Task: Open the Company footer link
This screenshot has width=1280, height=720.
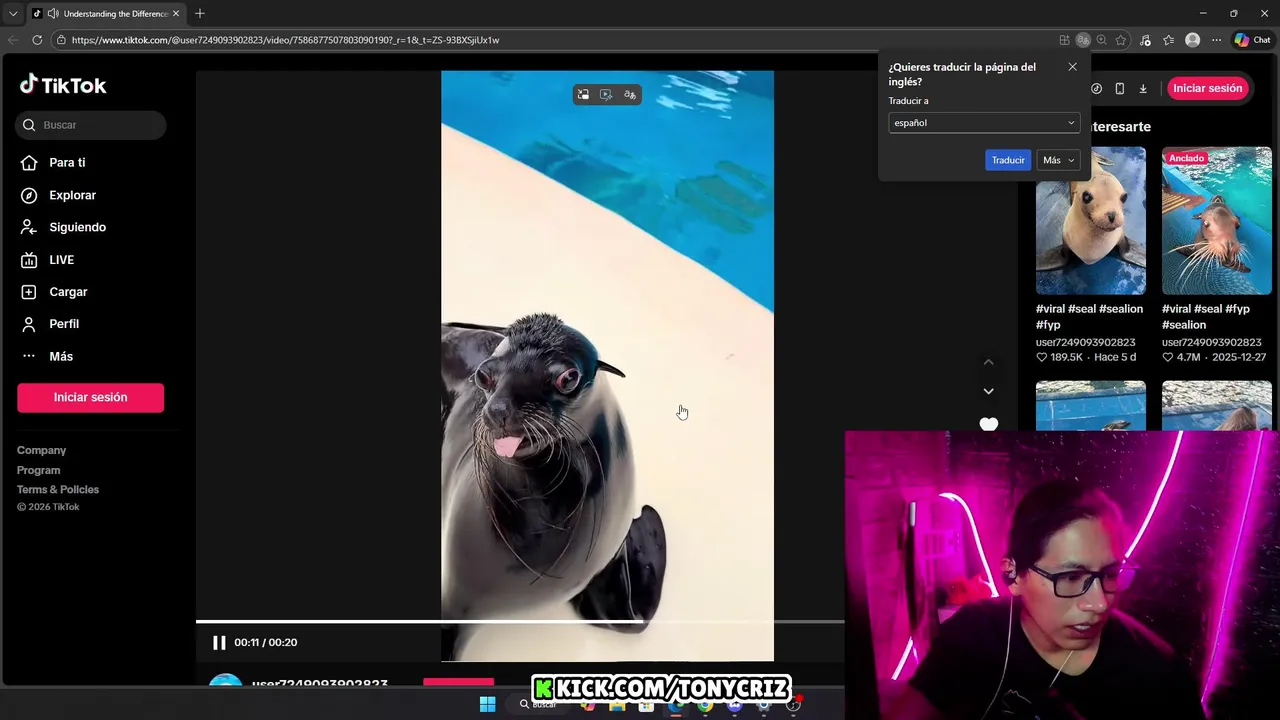Action: 41,450
